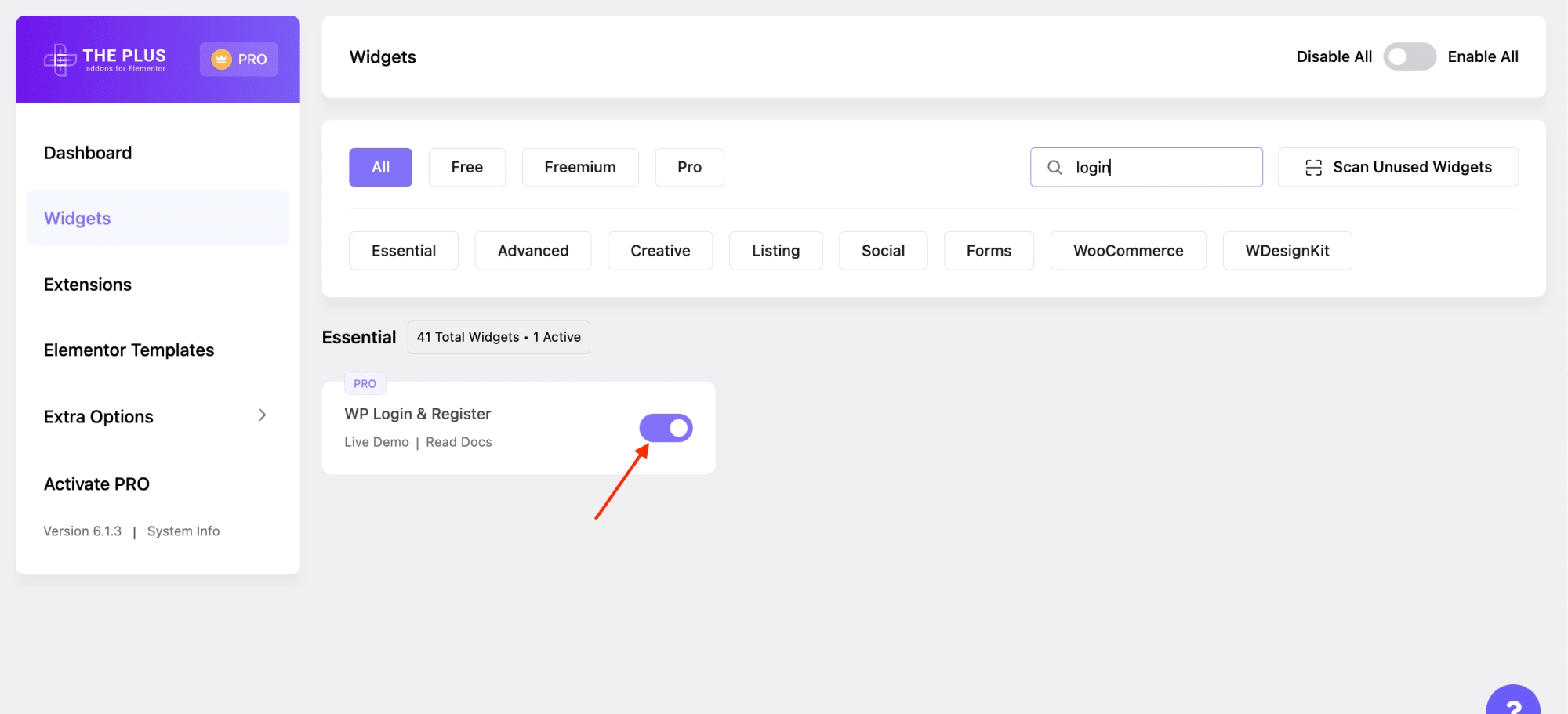The height and width of the screenshot is (714, 1568).
Task: Turn off the WP Login & Register widget
Action: [x=666, y=428]
